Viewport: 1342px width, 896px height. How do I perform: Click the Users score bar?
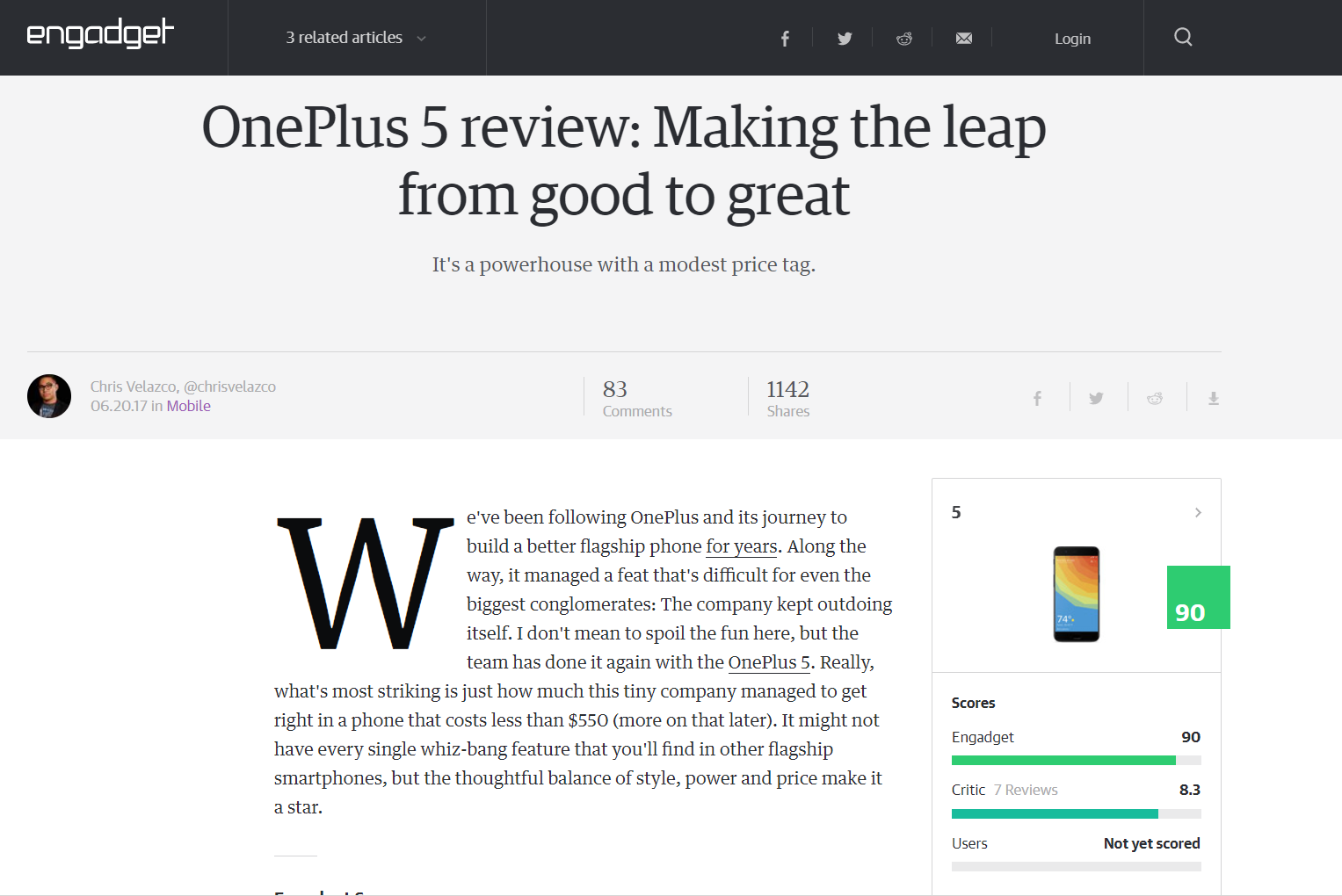1077,867
